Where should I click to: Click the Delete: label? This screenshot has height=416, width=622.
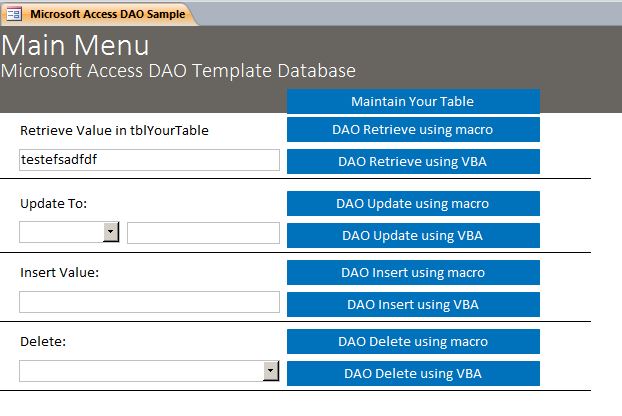coord(43,341)
